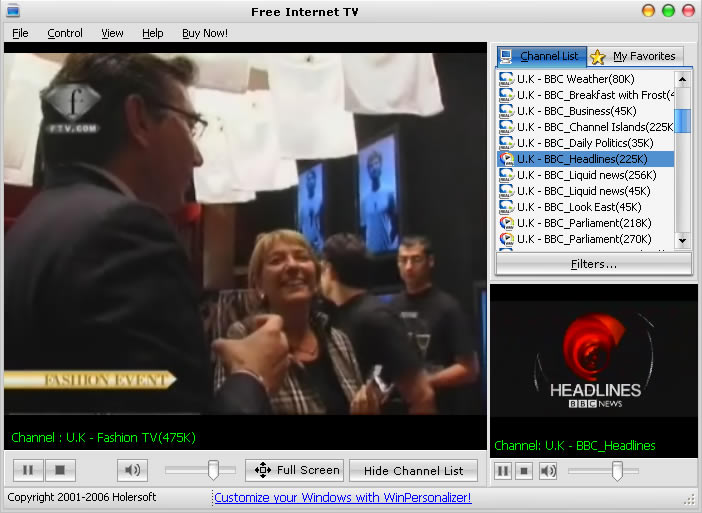The width and height of the screenshot is (702, 513).
Task: Stop the main Fashion TV video
Action: click(x=60, y=470)
